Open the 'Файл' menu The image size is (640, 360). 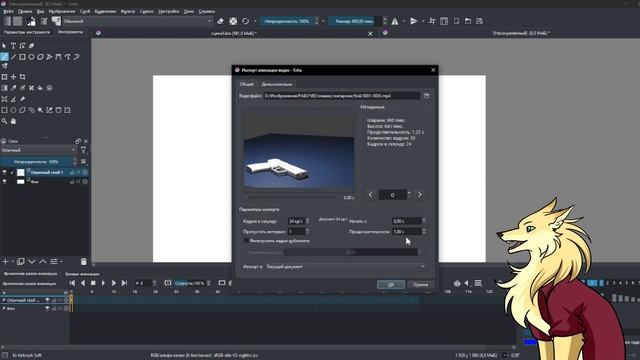pyautogui.click(x=8, y=11)
